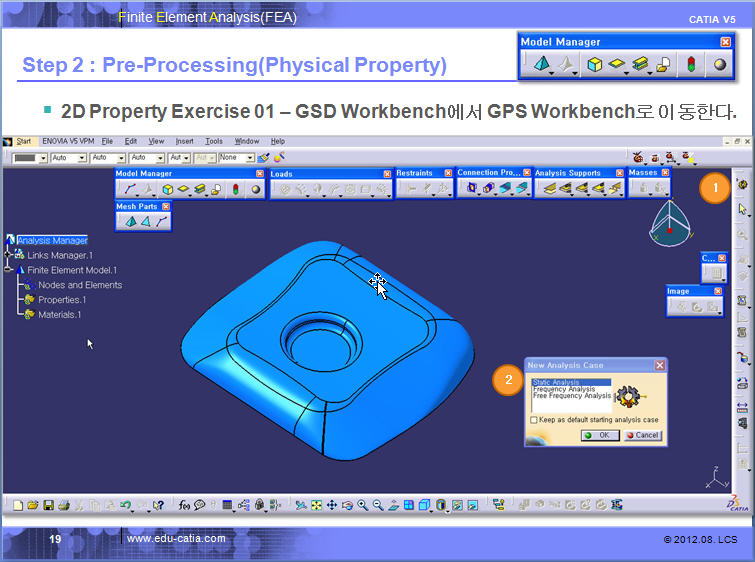Select Static Analysis in the case list
Viewport: 755px width, 562px height.
[x=571, y=382]
